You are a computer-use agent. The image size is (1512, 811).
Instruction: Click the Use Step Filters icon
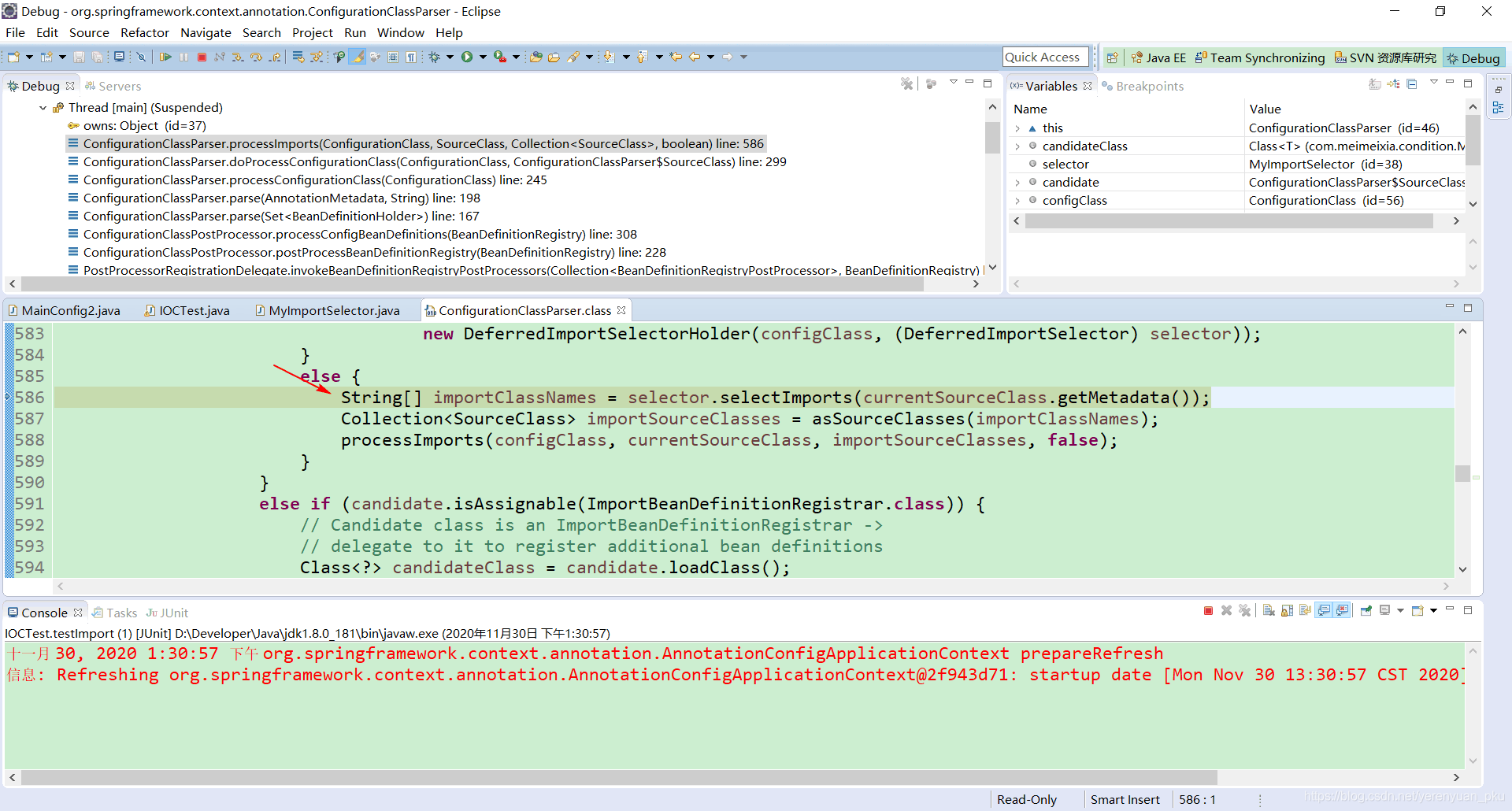pos(317,57)
